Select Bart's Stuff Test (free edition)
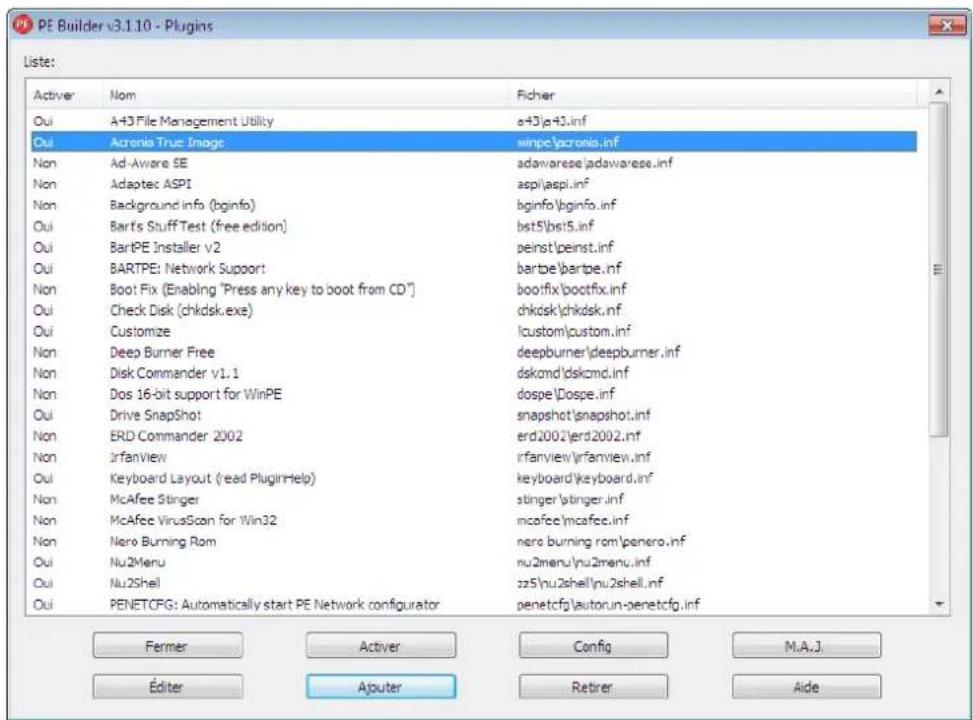 pyautogui.click(x=473, y=226)
